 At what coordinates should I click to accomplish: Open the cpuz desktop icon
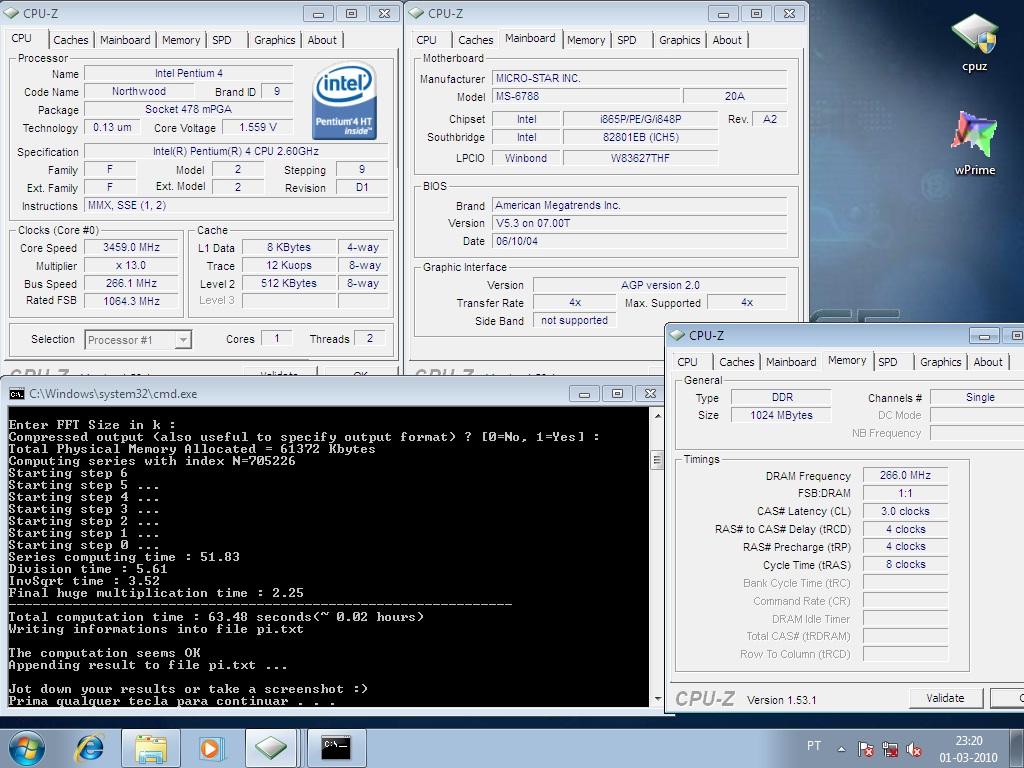click(974, 40)
